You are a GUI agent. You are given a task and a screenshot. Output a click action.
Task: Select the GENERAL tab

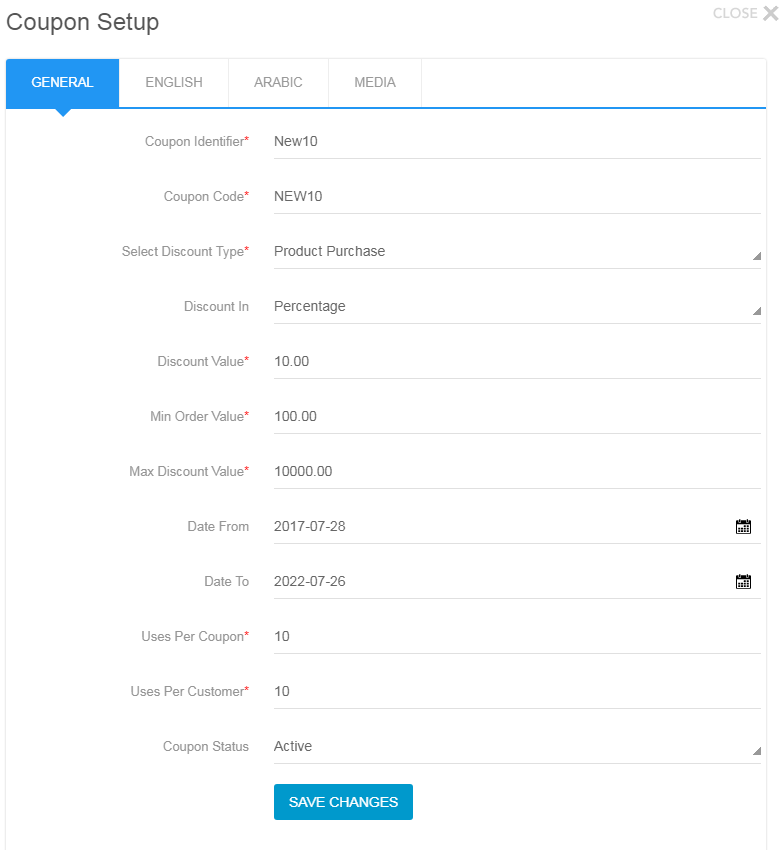(x=62, y=82)
